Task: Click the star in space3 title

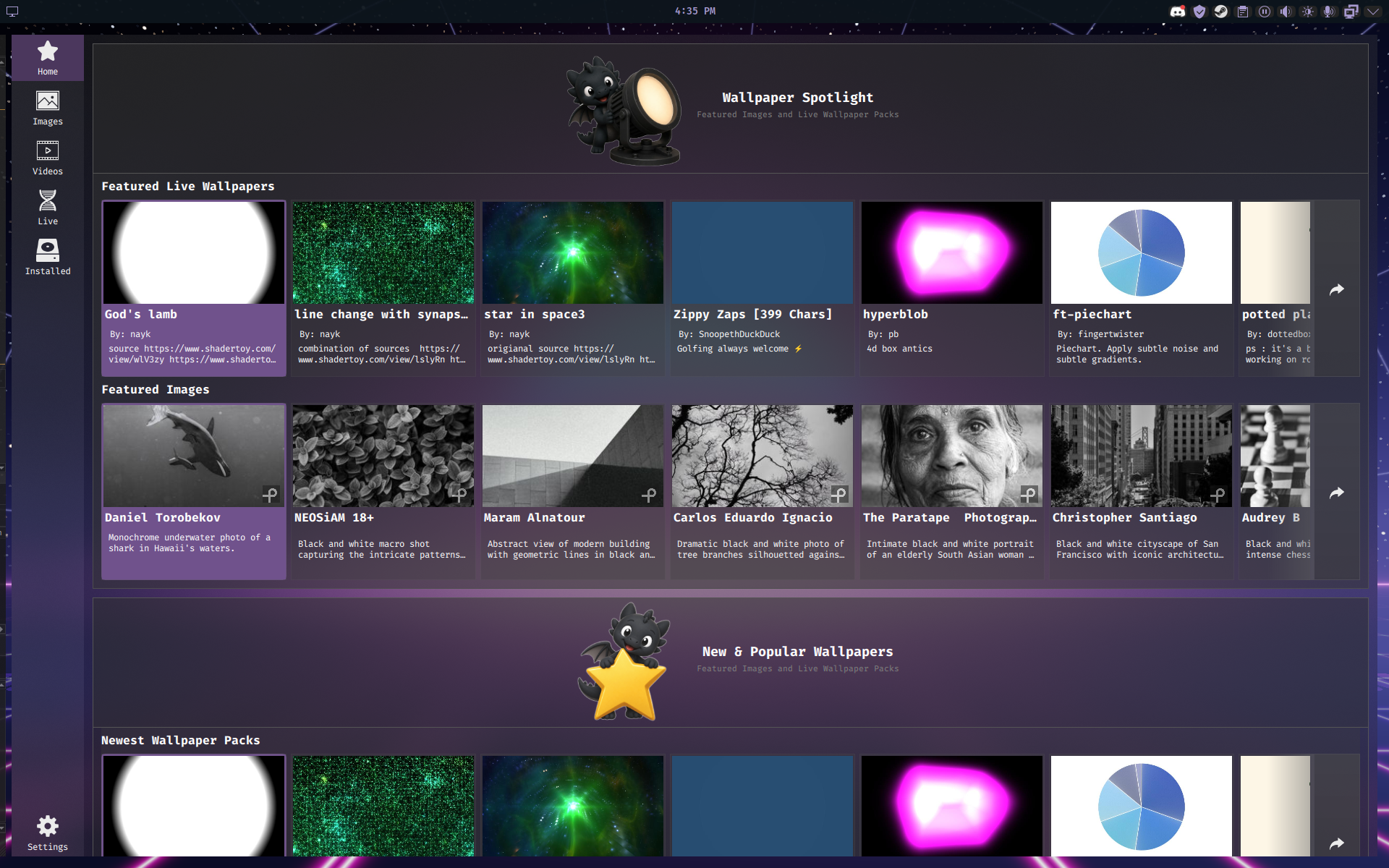Action: [x=534, y=314]
